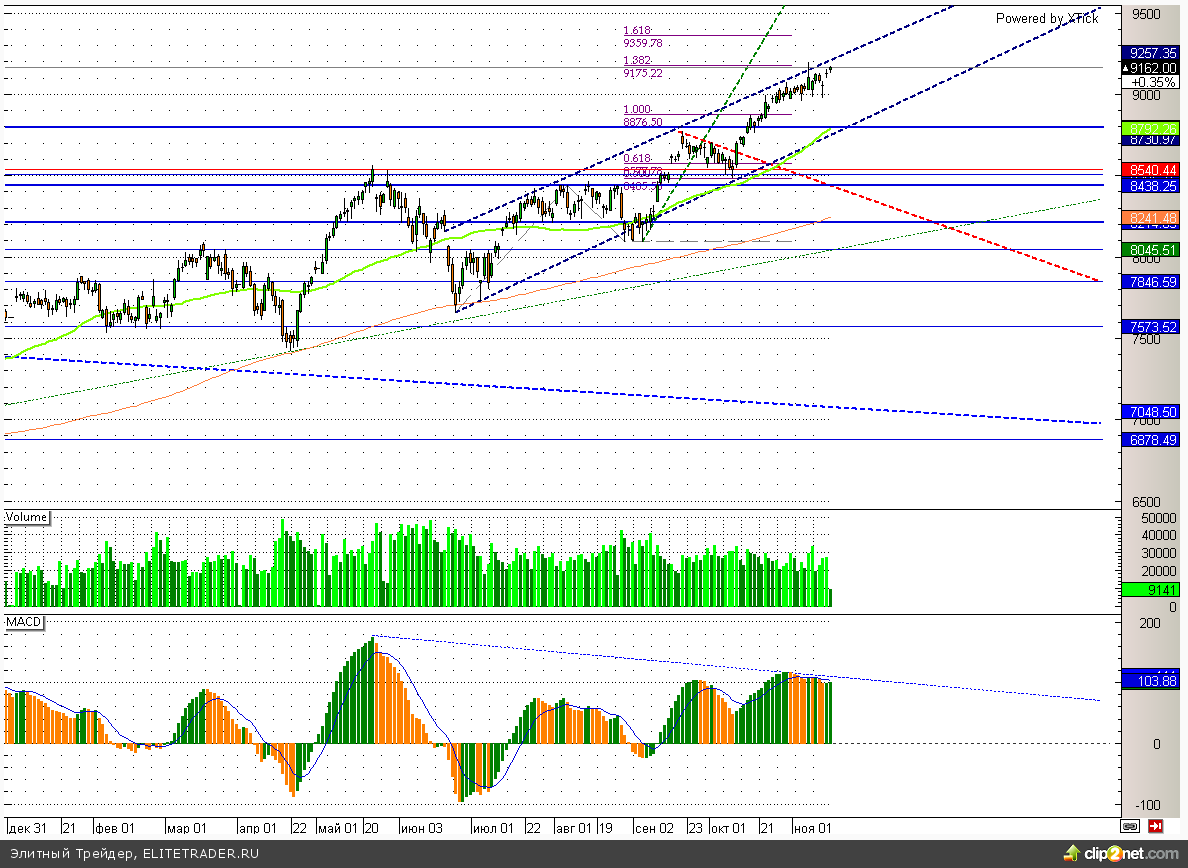
Task: Click the orange 8241.48 price label
Action: pos(1149,218)
